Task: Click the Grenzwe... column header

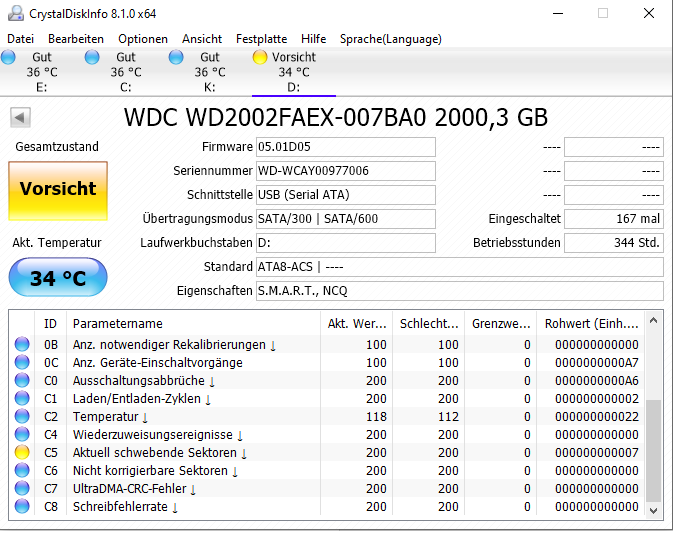Action: (x=500, y=324)
